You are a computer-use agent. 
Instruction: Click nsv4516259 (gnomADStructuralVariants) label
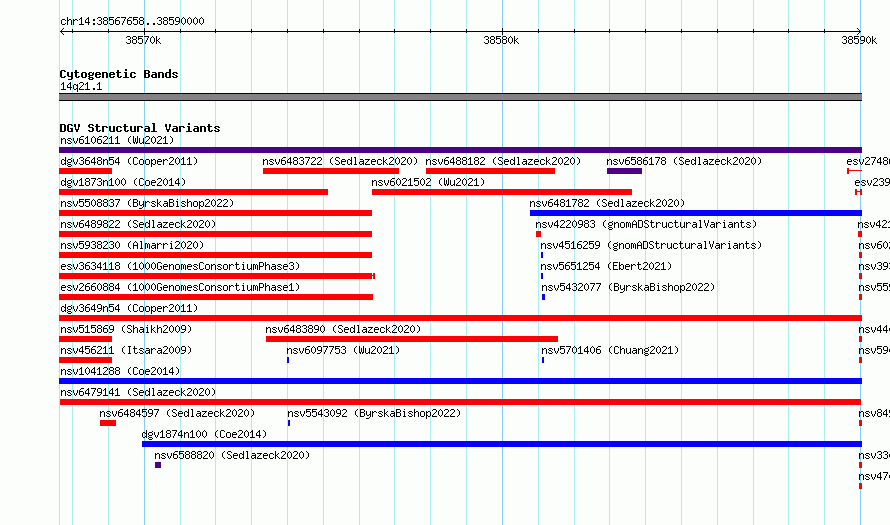coord(651,245)
